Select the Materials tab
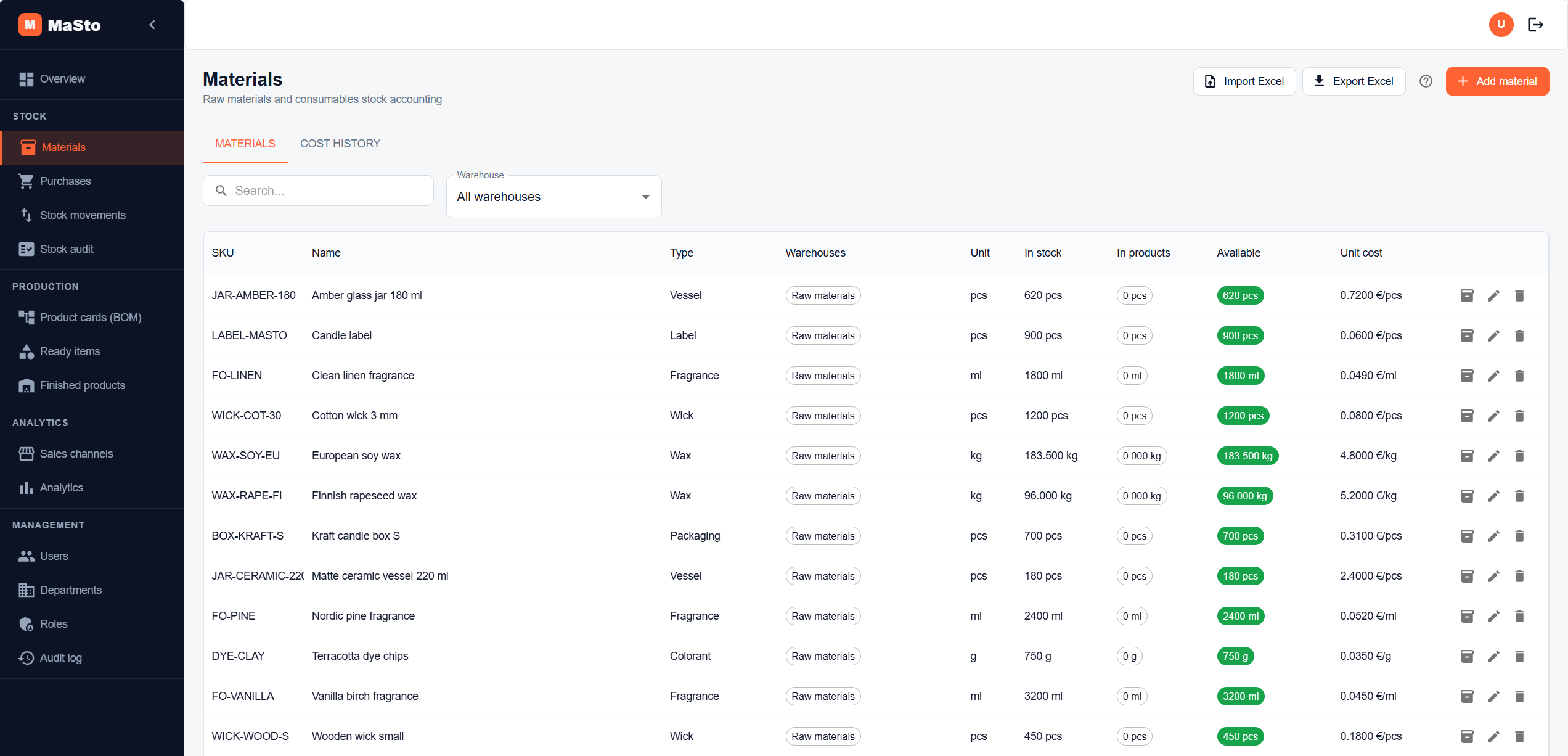The image size is (1568, 756). point(245,144)
